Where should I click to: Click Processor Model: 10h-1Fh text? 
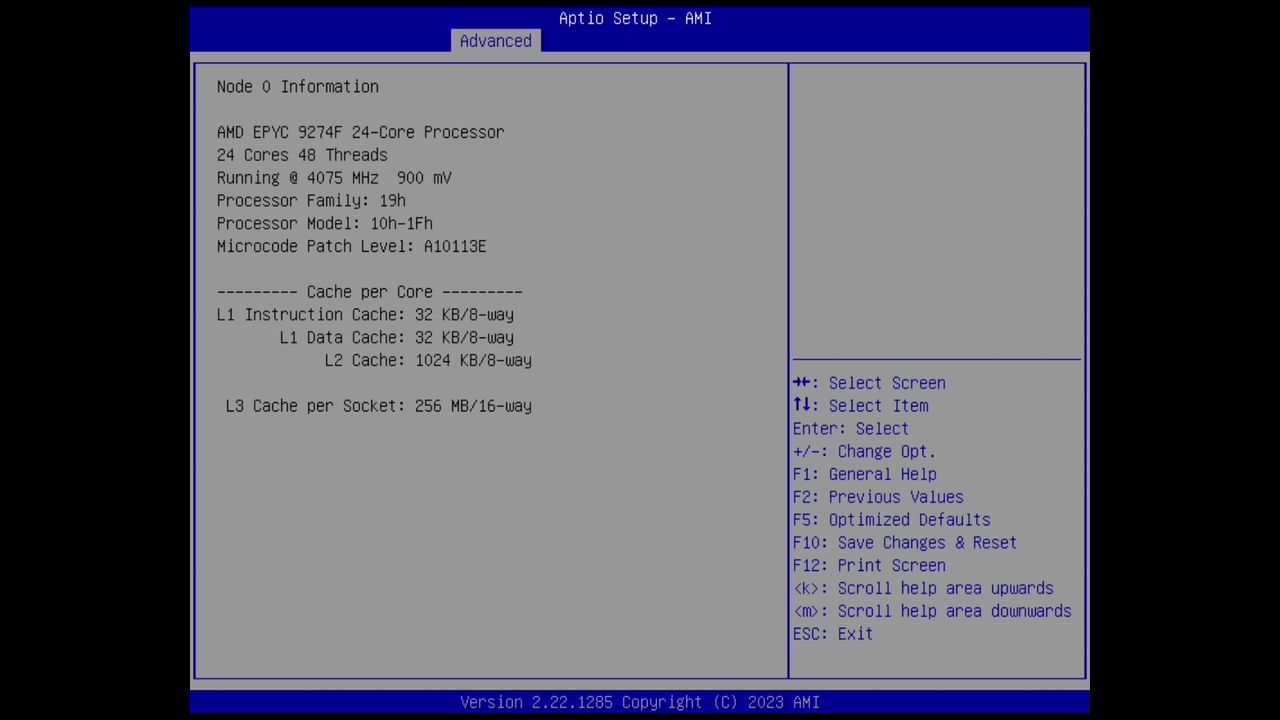click(x=325, y=224)
